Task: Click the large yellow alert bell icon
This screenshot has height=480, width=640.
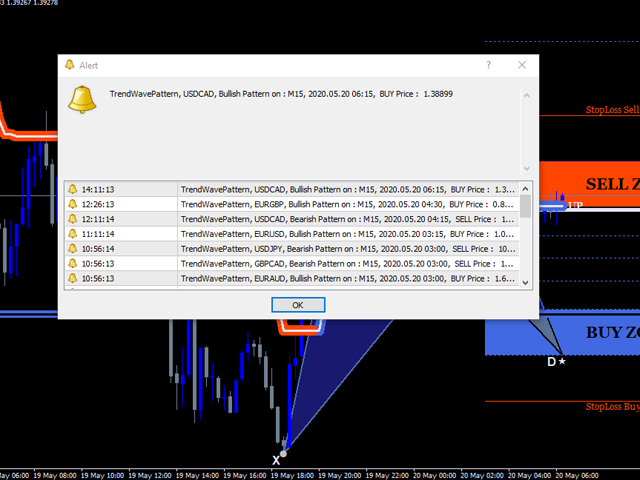Action: (82, 100)
